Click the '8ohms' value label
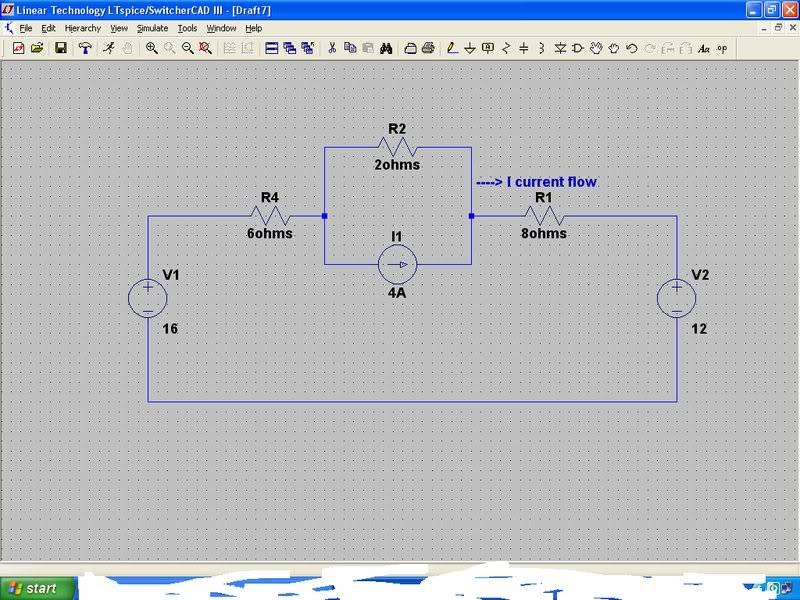Viewport: 800px width, 600px height. [x=544, y=233]
